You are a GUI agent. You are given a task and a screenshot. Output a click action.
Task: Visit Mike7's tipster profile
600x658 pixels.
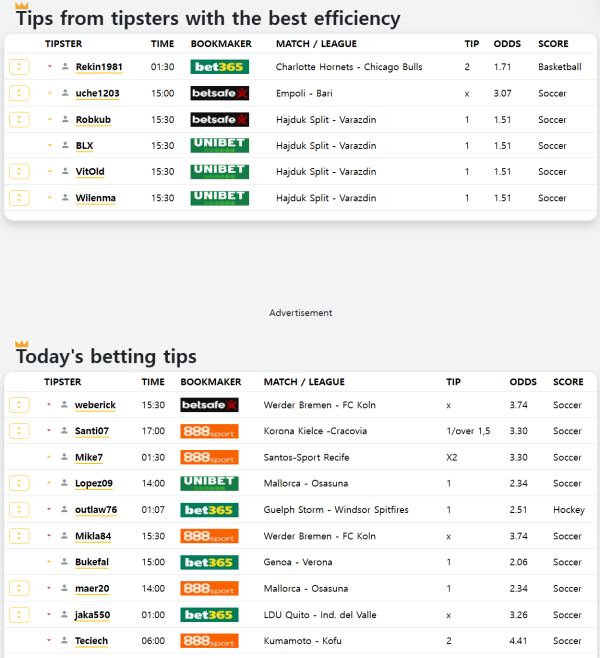tap(89, 457)
